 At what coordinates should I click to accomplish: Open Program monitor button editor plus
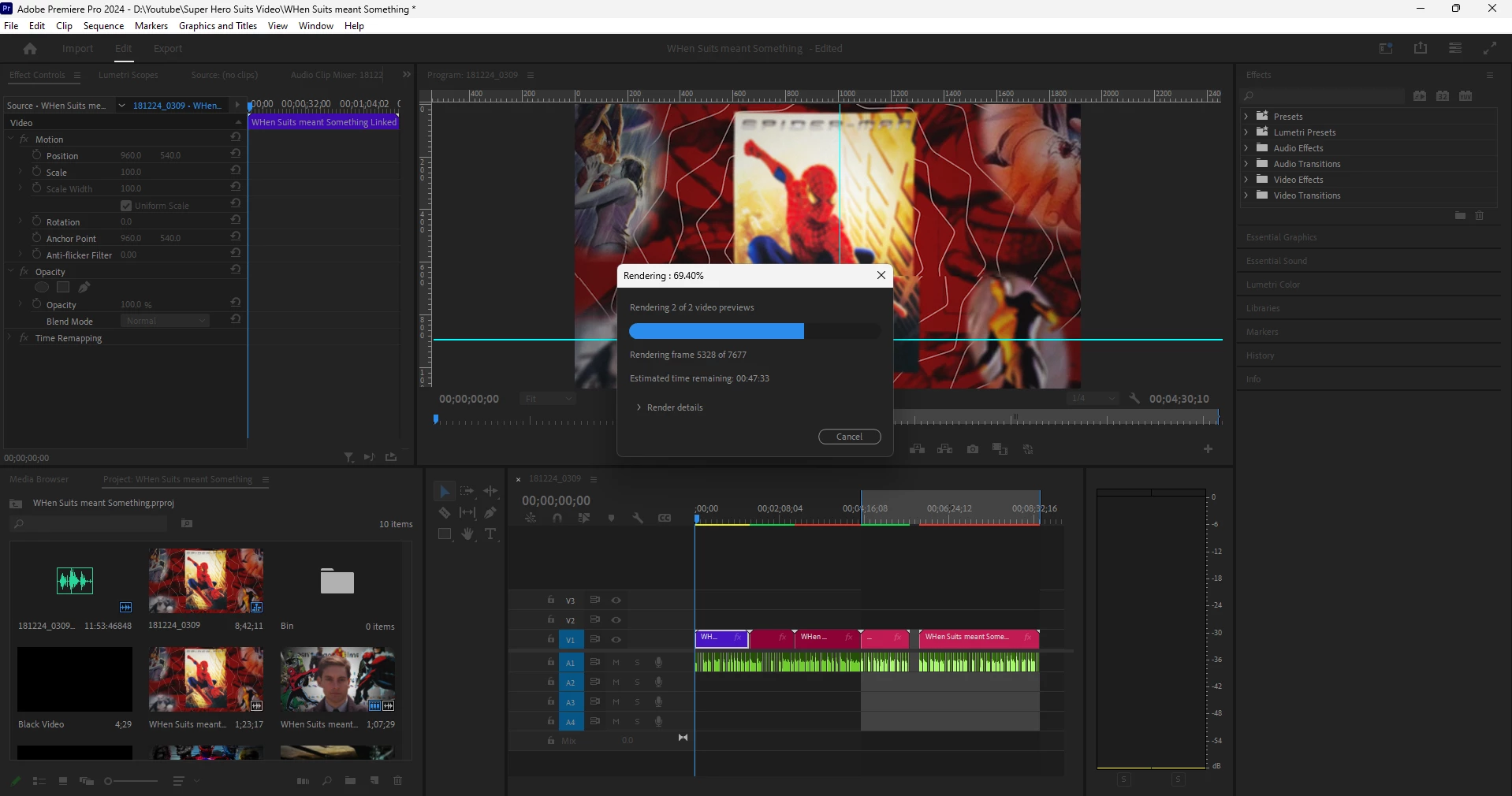(x=1208, y=449)
